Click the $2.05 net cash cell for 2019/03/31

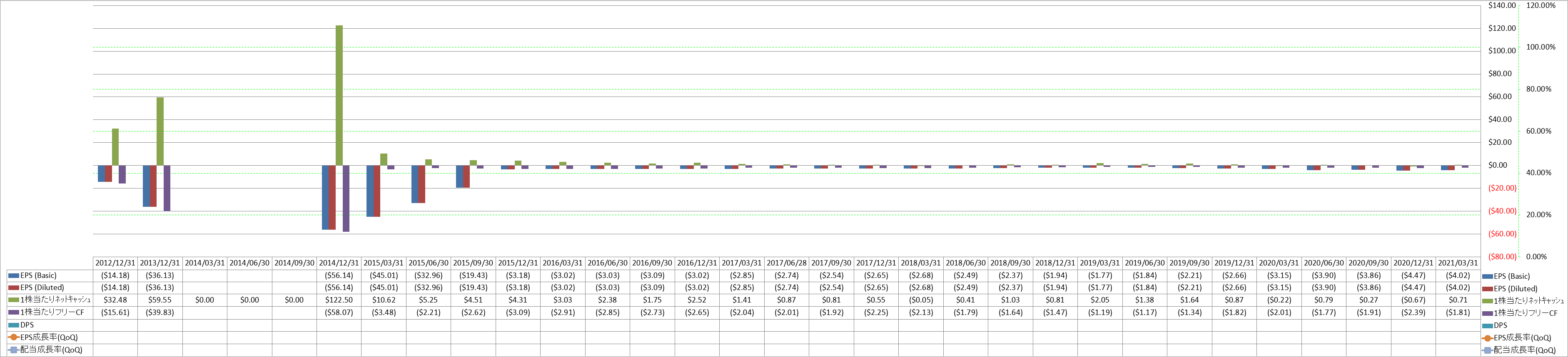point(1100,300)
